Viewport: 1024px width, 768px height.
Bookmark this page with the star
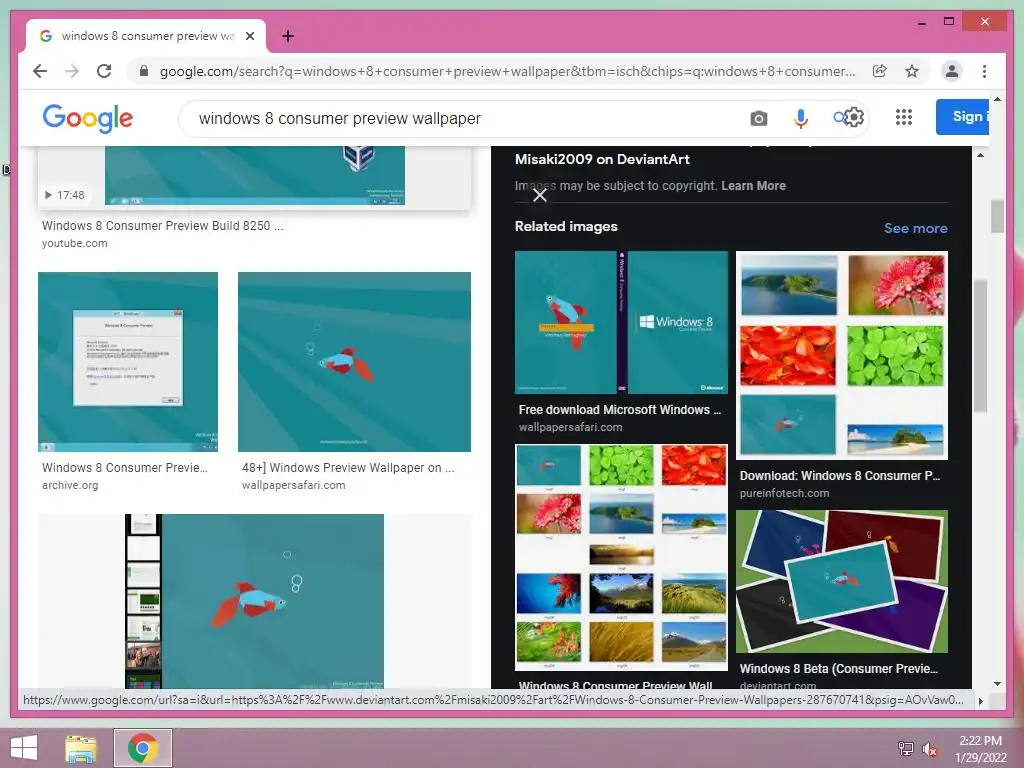(x=912, y=71)
